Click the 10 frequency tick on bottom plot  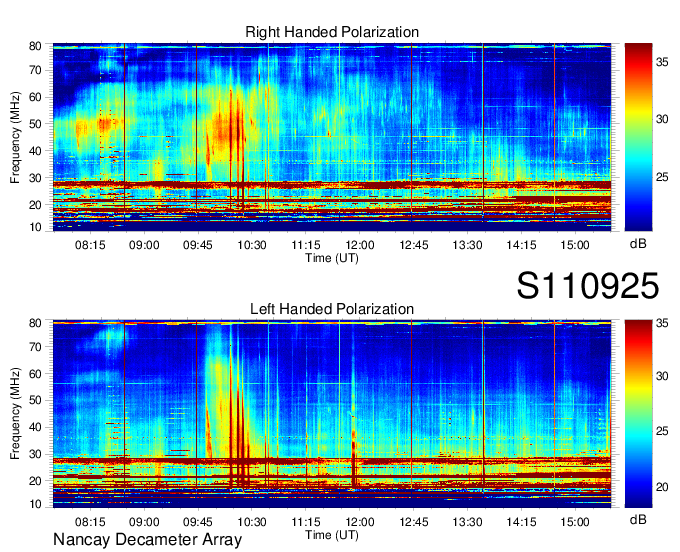pyautogui.click(x=35, y=504)
